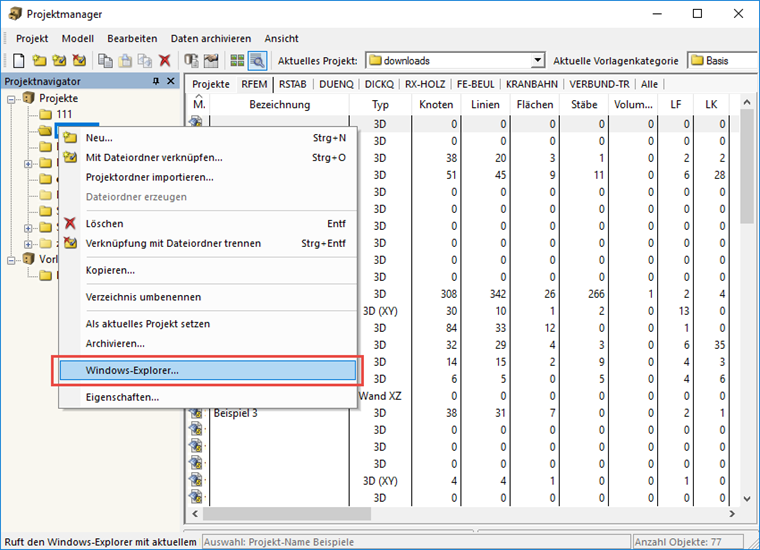
Task: Click the vertical scrollbar up arrow
Action: pos(747,102)
